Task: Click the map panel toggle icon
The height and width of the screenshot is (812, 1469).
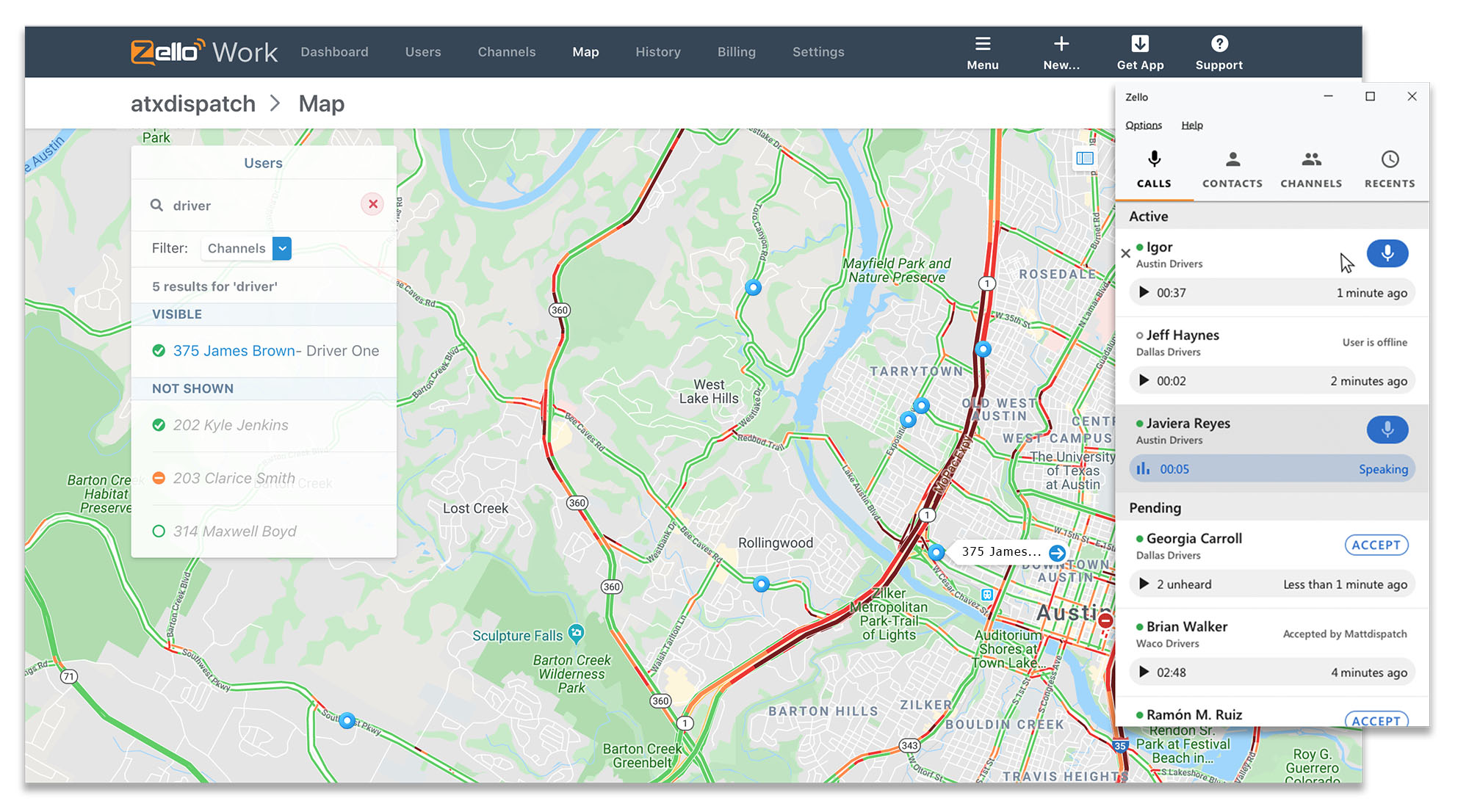Action: coord(1085,159)
